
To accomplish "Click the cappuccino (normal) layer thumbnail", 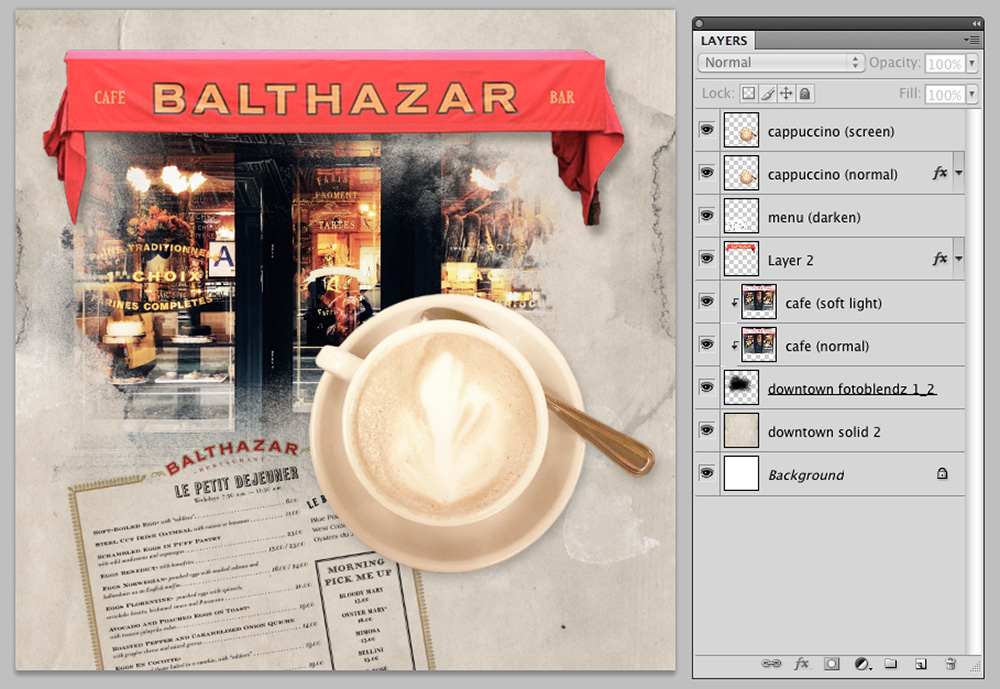I will (x=741, y=173).
